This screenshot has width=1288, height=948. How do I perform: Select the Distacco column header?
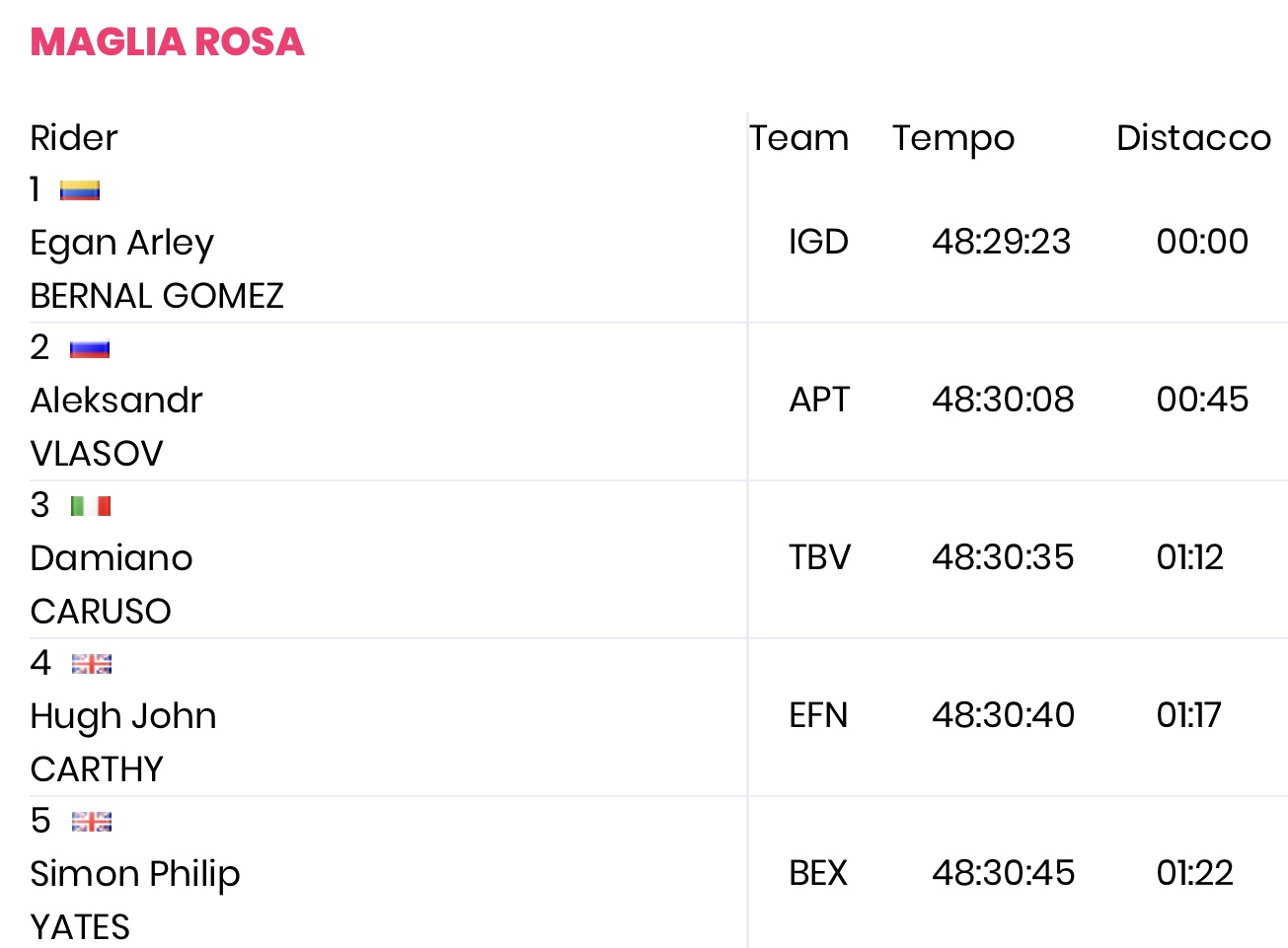[1193, 138]
